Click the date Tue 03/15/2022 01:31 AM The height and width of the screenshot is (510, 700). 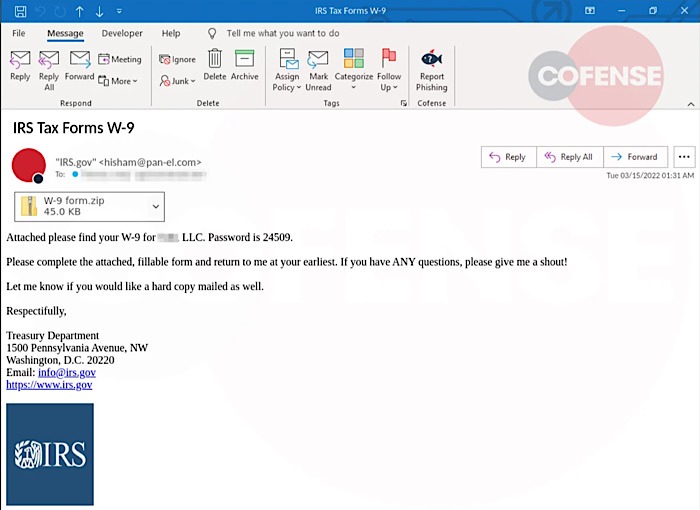pos(650,176)
